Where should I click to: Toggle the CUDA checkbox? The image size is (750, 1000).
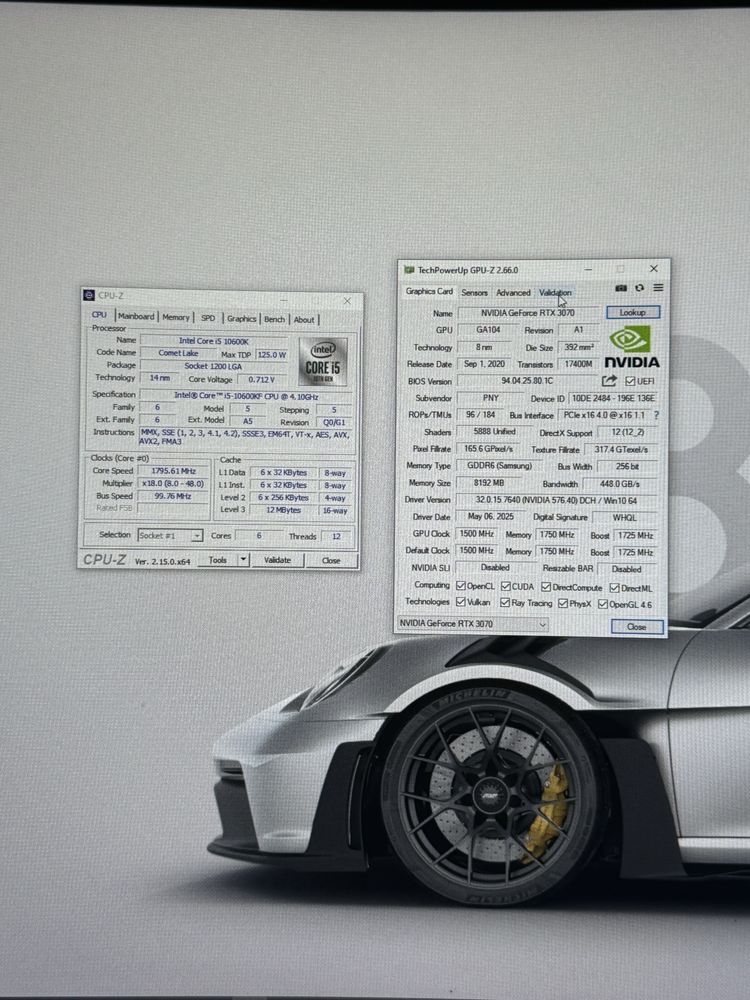(x=505, y=586)
